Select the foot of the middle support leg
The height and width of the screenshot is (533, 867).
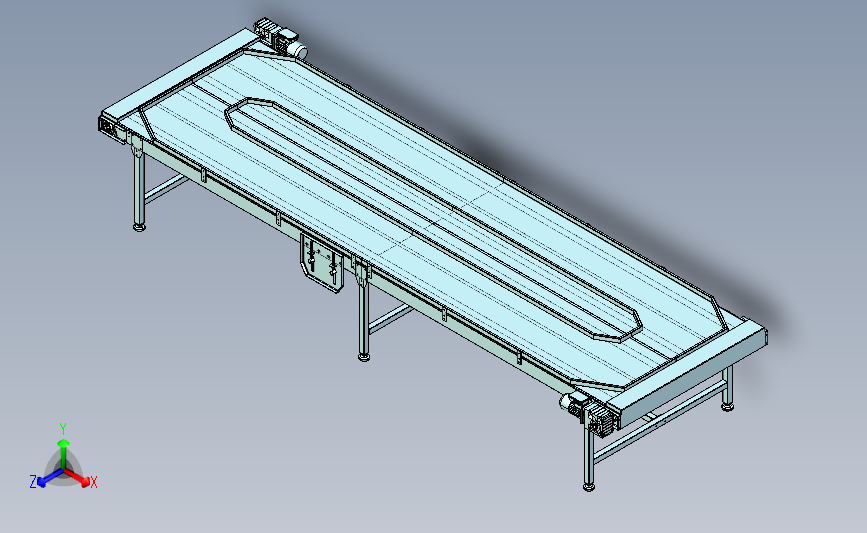click(364, 357)
